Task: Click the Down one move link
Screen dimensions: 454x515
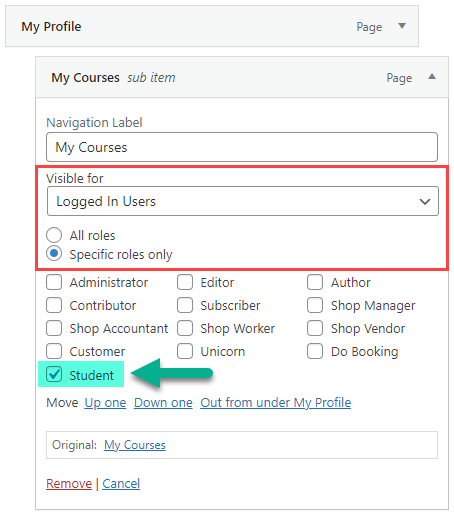Action: pos(163,403)
